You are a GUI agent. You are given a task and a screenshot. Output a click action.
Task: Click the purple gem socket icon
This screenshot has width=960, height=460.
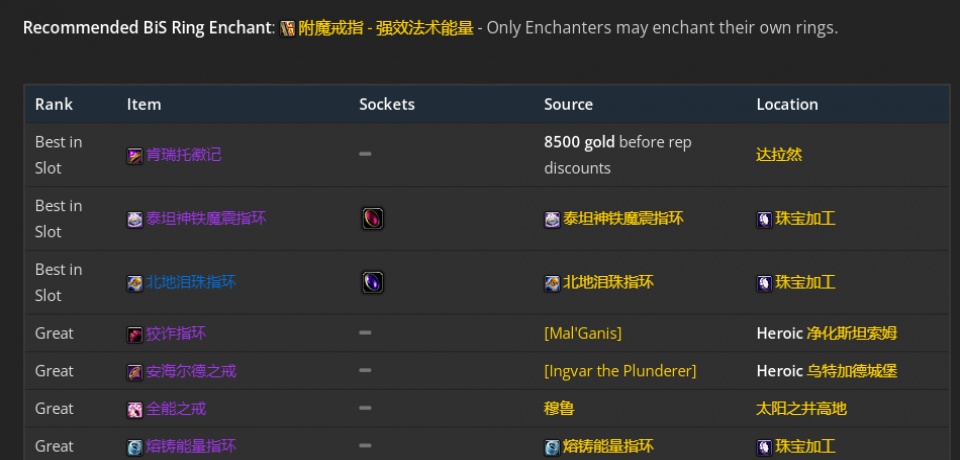372,282
